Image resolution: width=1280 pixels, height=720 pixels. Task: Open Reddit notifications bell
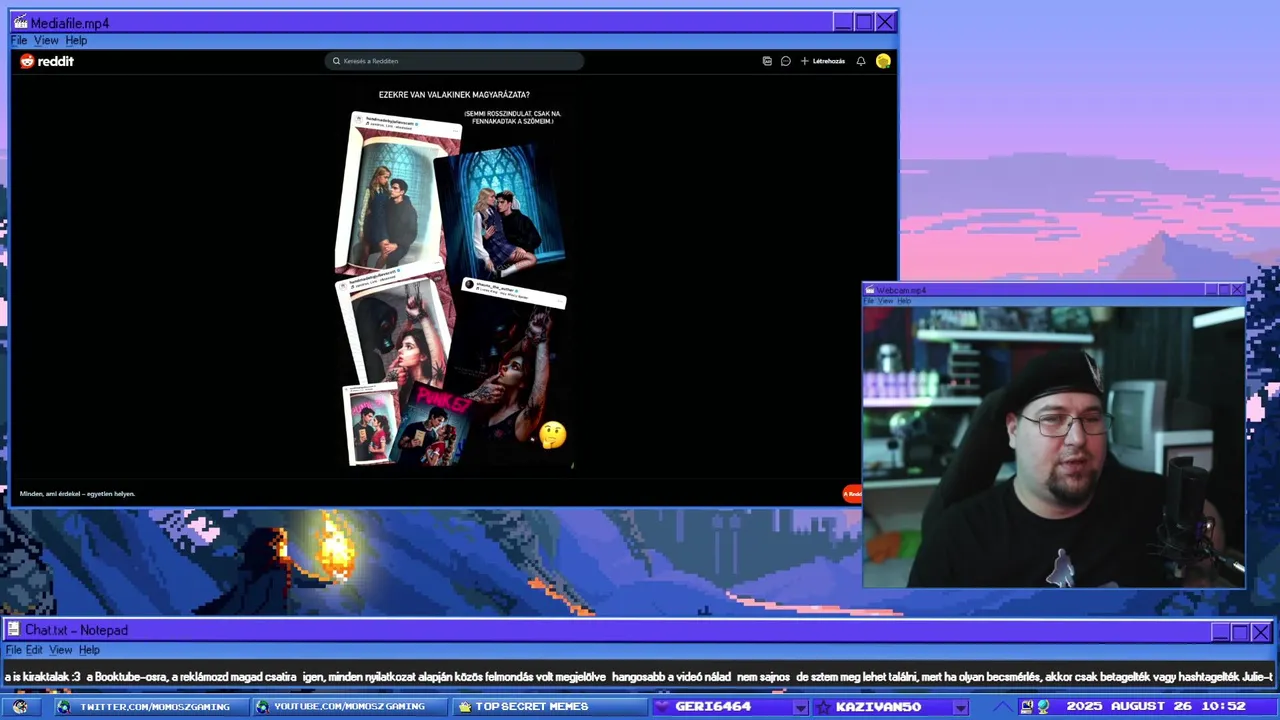(860, 61)
